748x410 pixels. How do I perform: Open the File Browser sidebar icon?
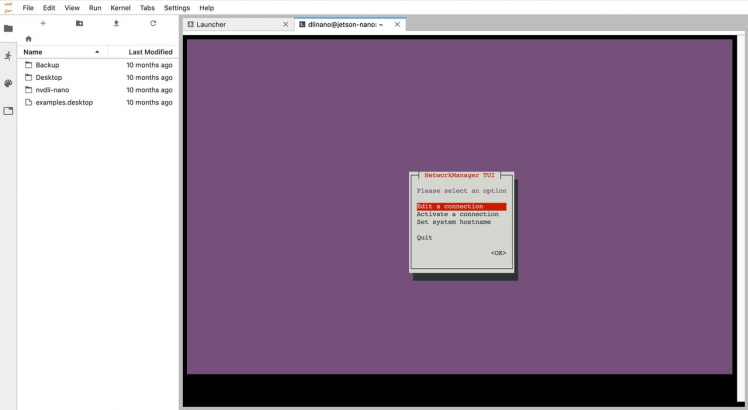(8, 29)
